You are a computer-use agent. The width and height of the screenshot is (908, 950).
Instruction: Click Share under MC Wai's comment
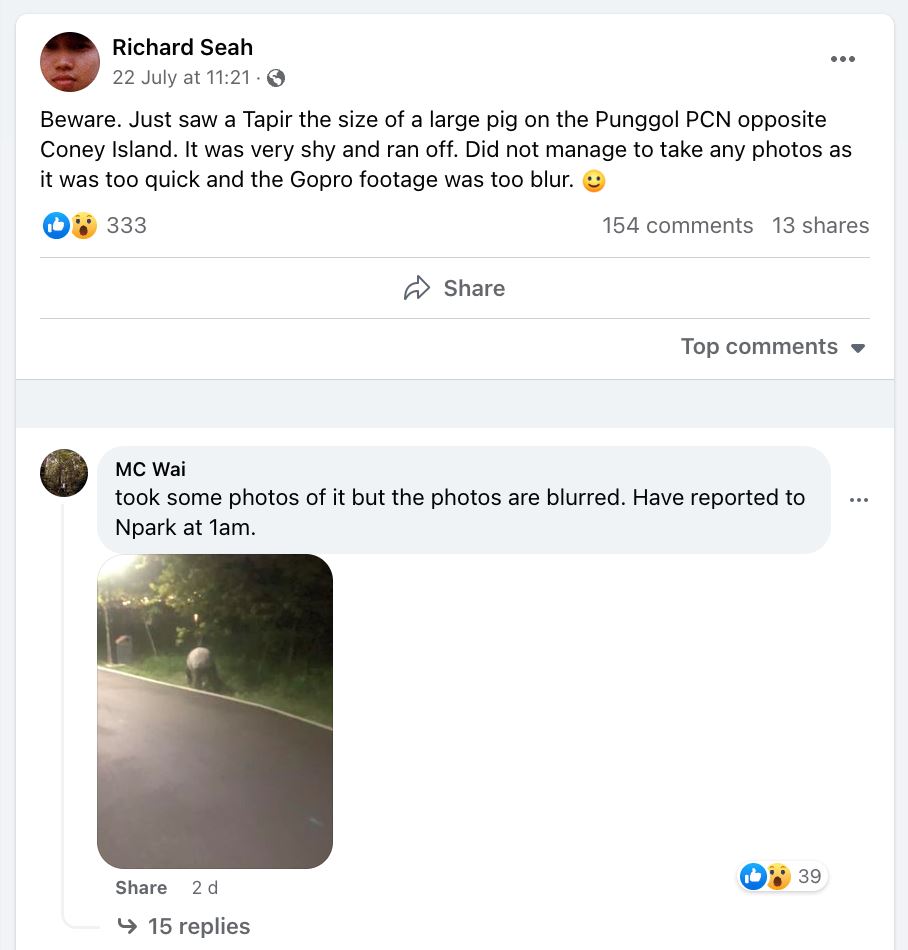tap(141, 888)
